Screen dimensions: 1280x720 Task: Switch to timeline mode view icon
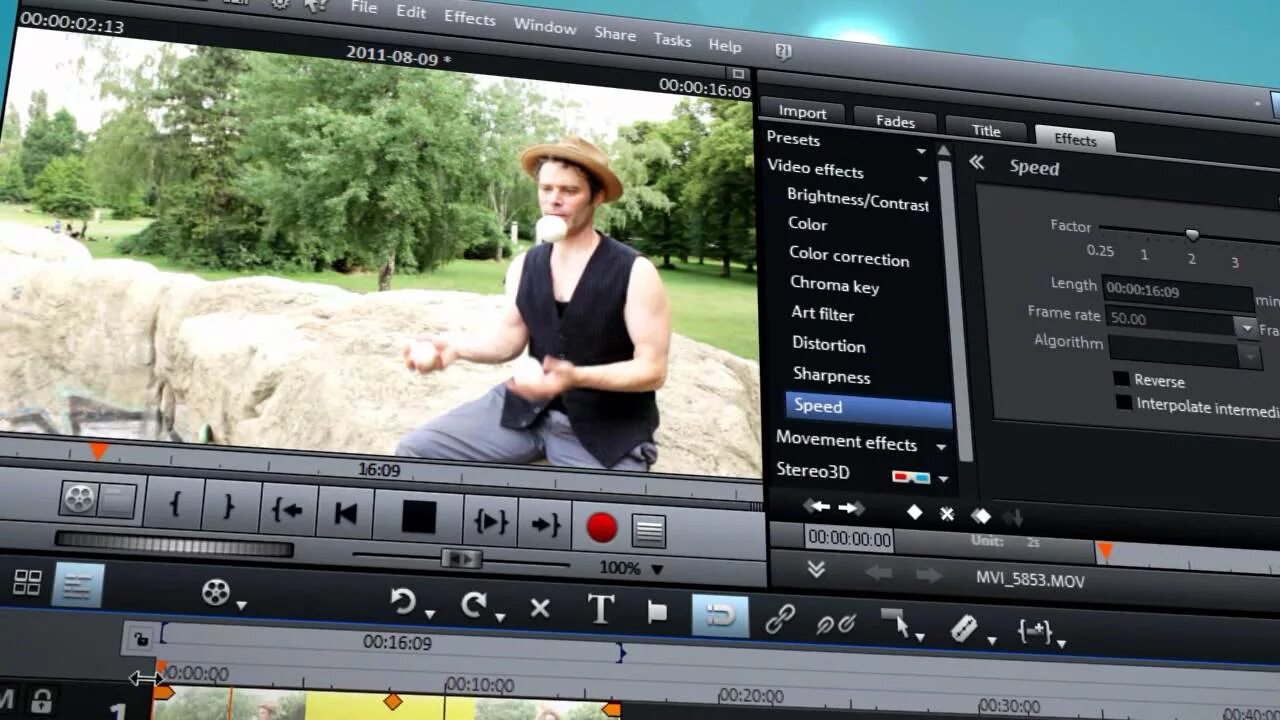tap(78, 586)
